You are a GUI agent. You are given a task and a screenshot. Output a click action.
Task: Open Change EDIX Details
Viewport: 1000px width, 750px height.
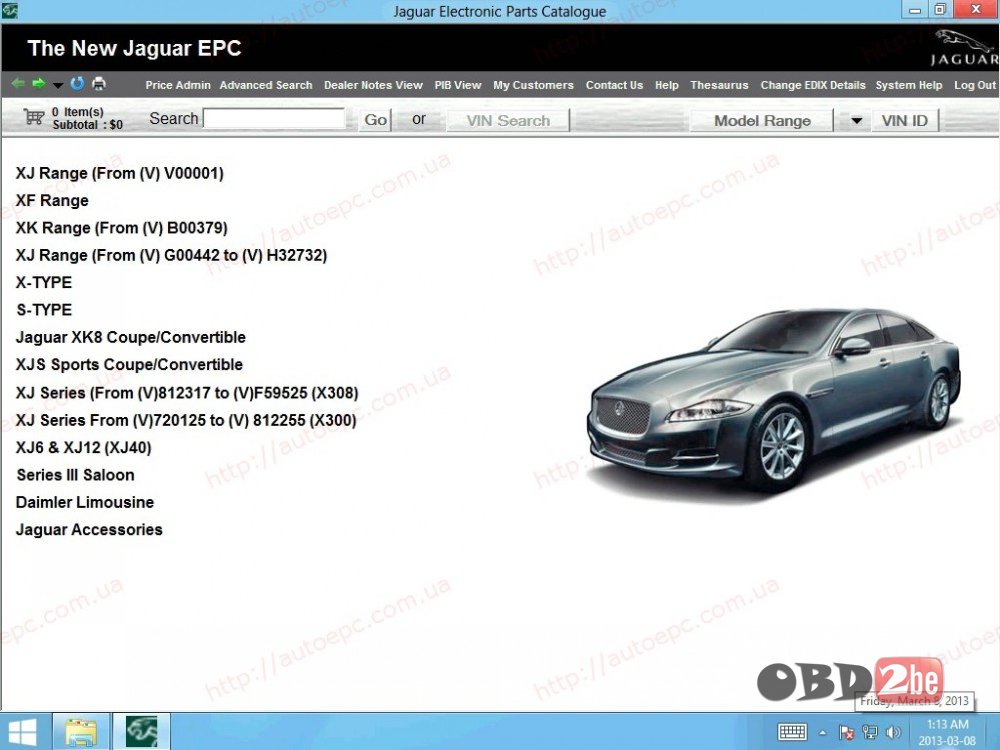click(812, 85)
